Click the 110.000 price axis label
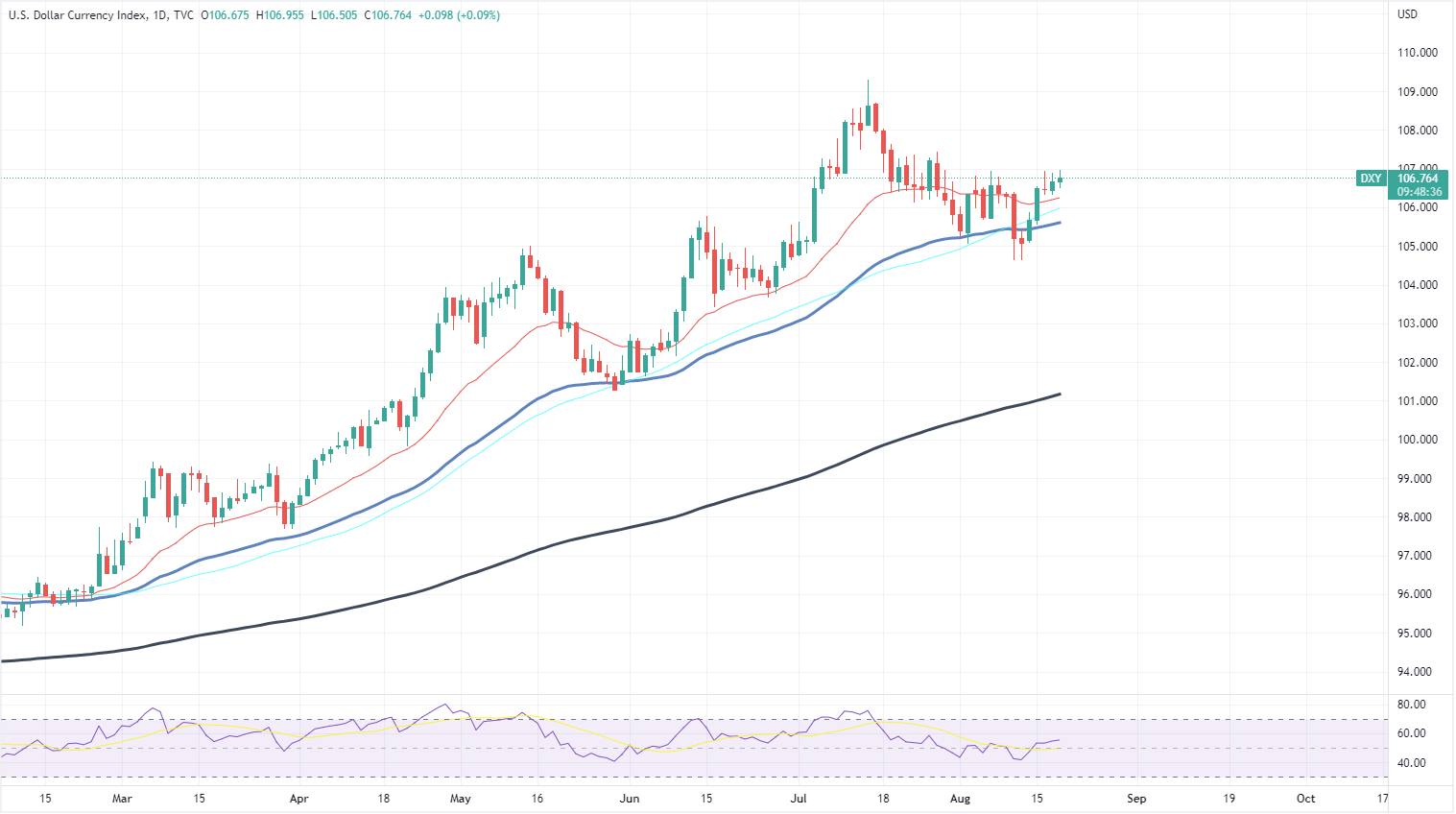 pyautogui.click(x=1417, y=53)
